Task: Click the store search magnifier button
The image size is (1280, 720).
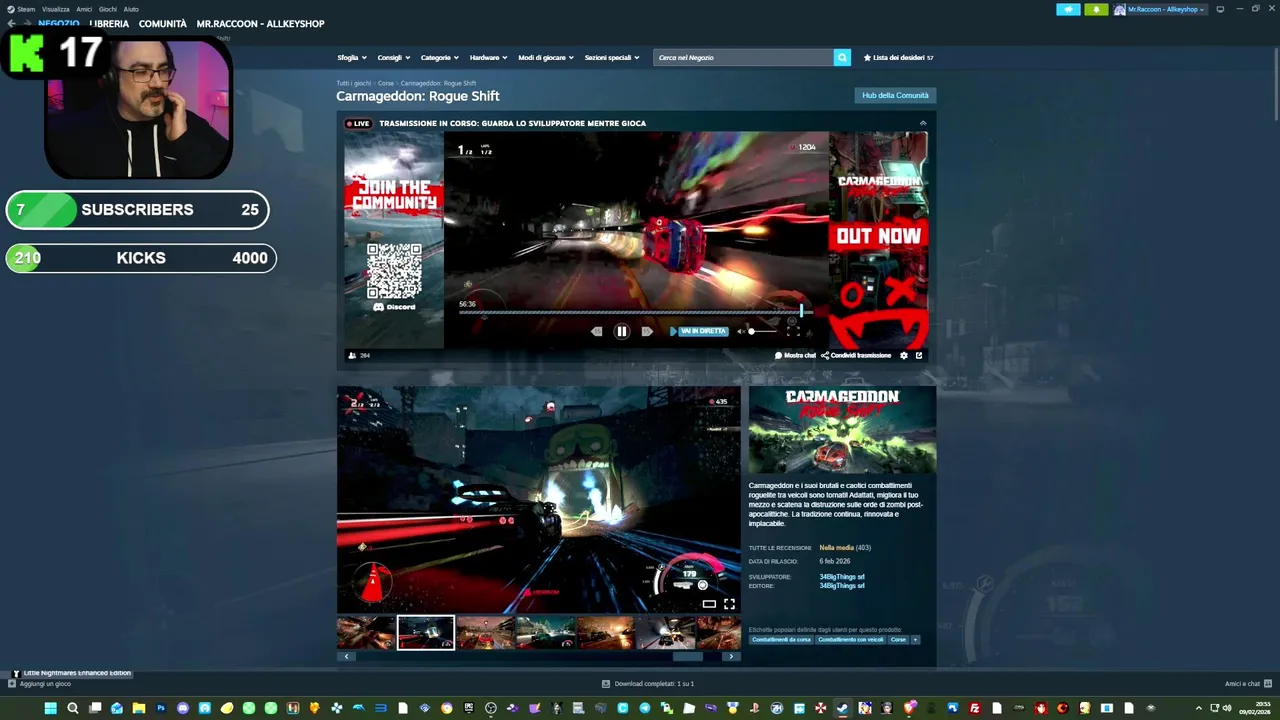Action: coord(842,58)
